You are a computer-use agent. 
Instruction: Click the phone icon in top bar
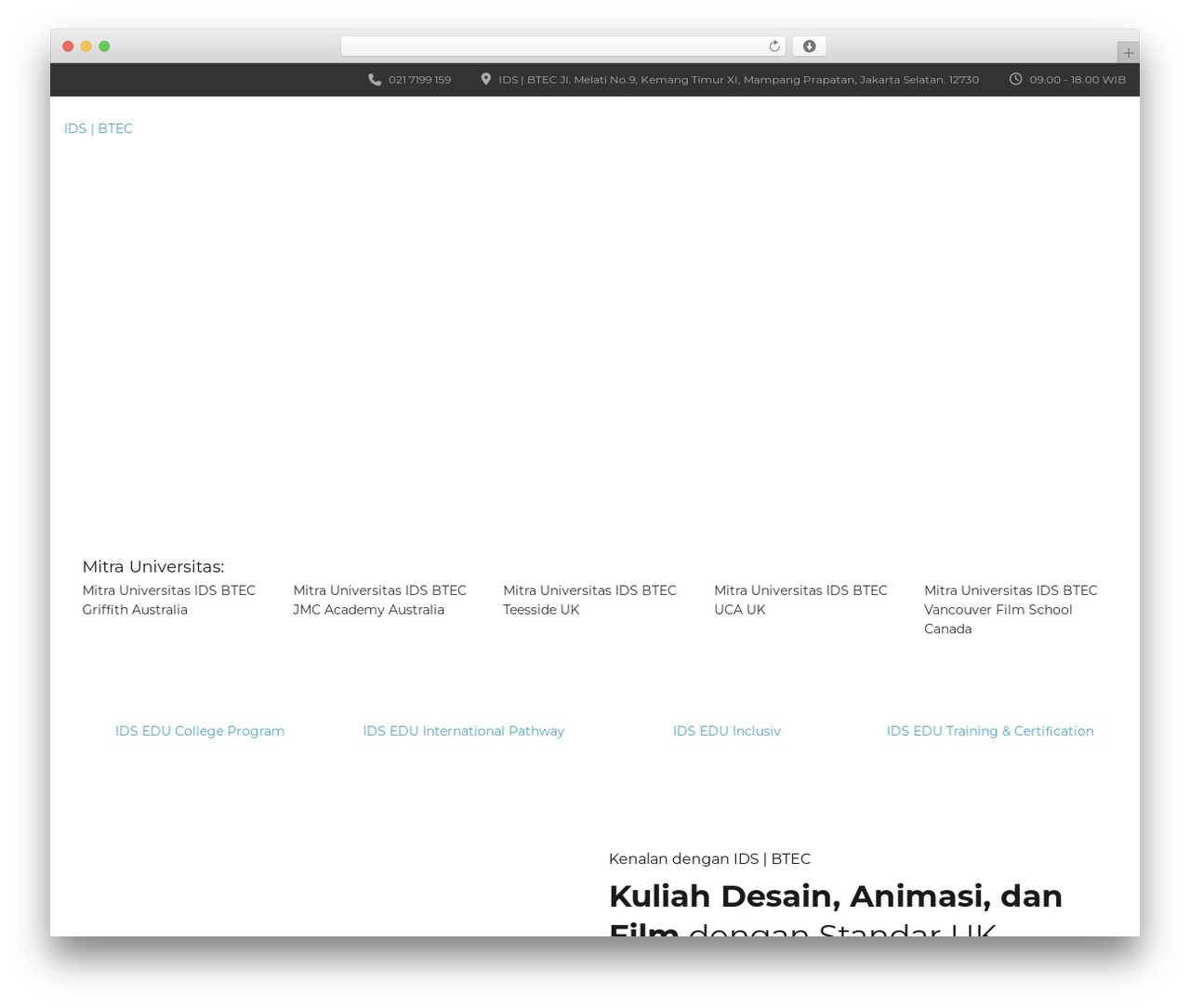(375, 80)
